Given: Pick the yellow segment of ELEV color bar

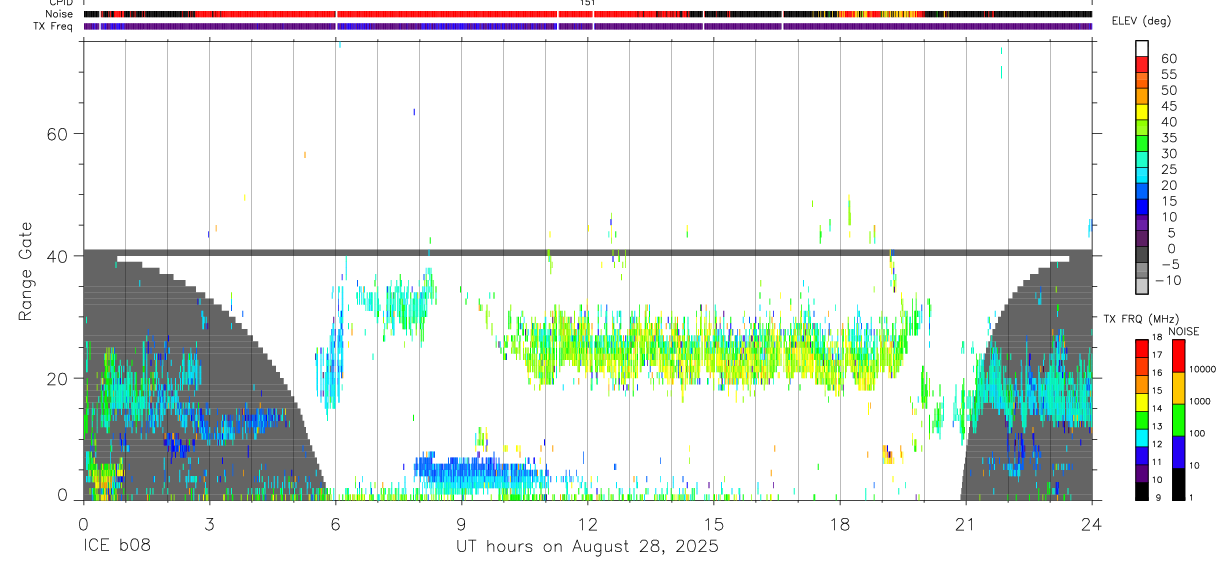Looking at the screenshot, I should coord(1142,112).
